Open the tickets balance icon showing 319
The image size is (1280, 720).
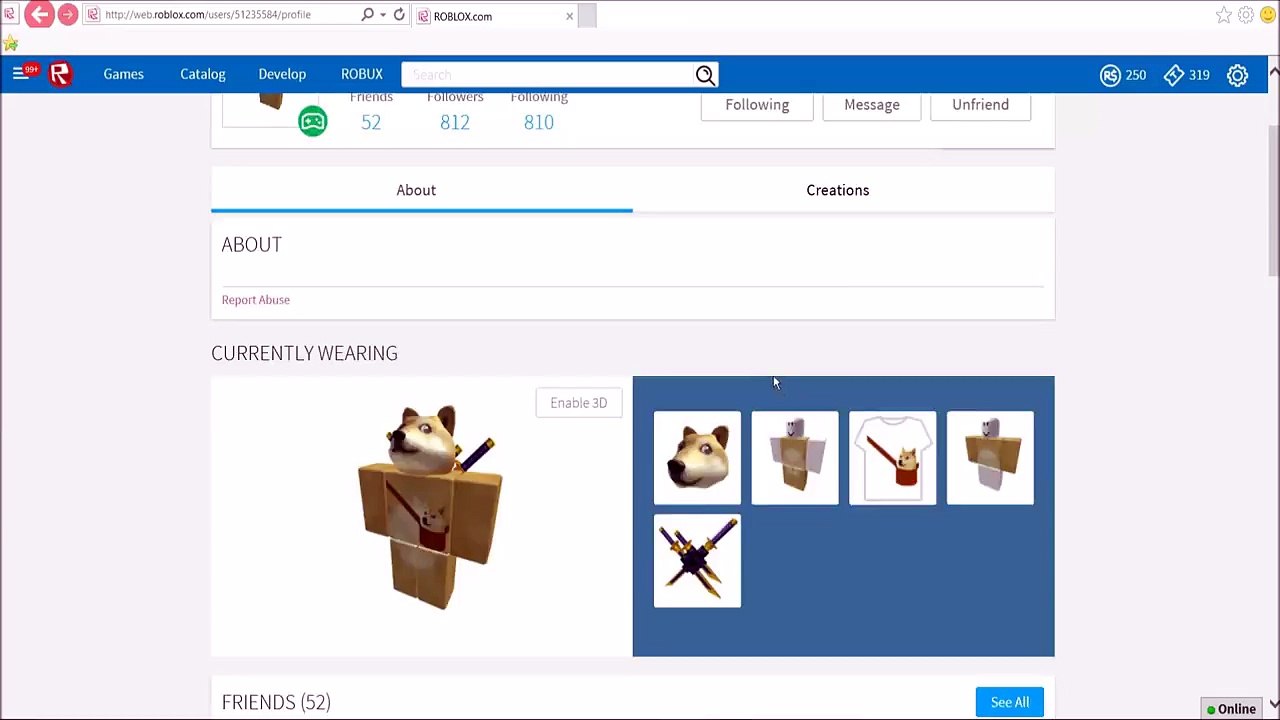pos(1174,75)
